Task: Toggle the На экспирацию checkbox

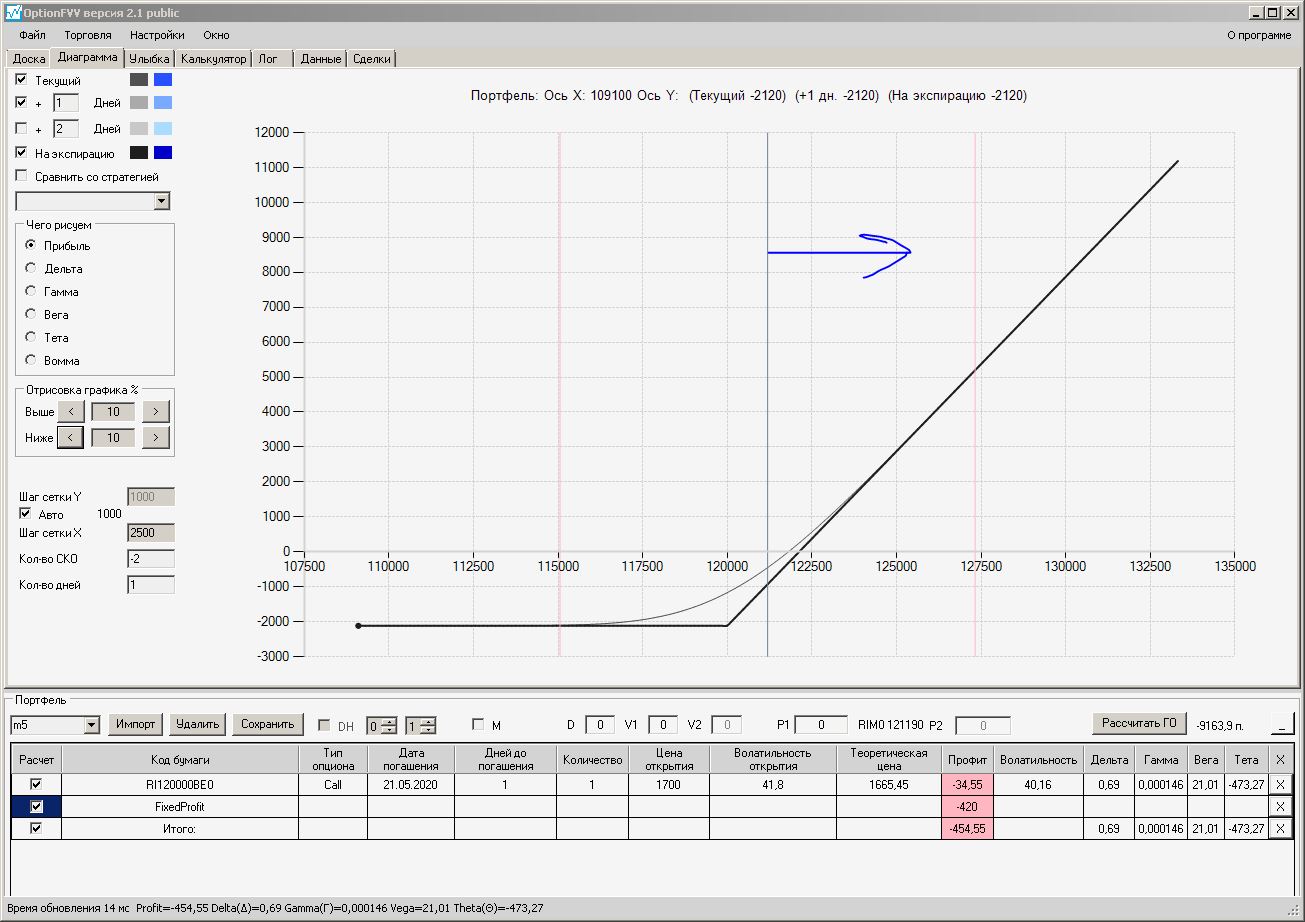Action: point(22,153)
